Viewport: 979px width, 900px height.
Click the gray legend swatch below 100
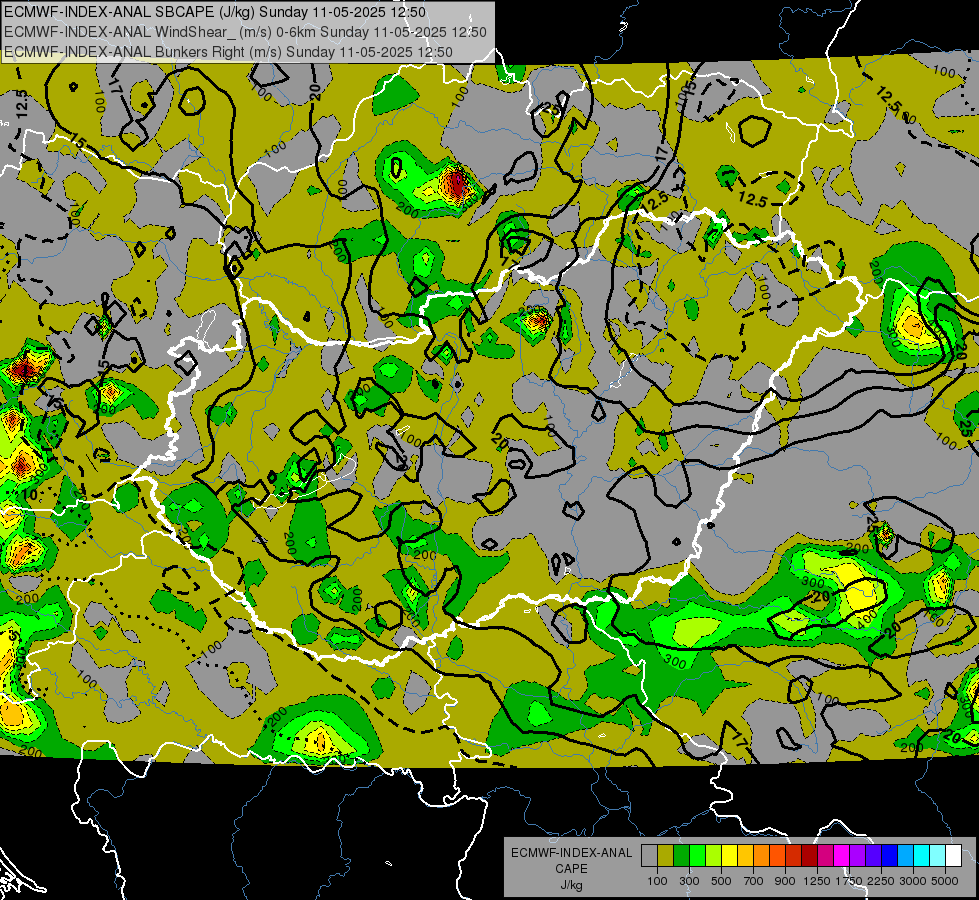tap(649, 856)
